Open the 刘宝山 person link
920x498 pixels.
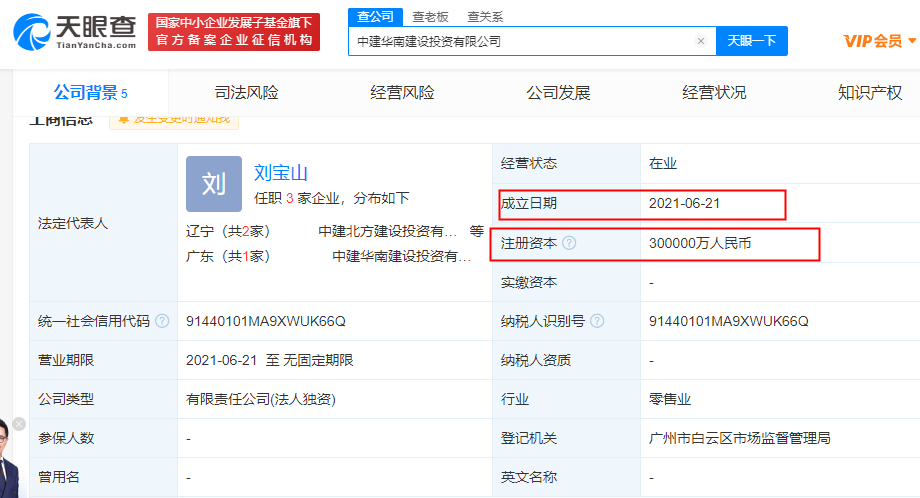[x=281, y=172]
